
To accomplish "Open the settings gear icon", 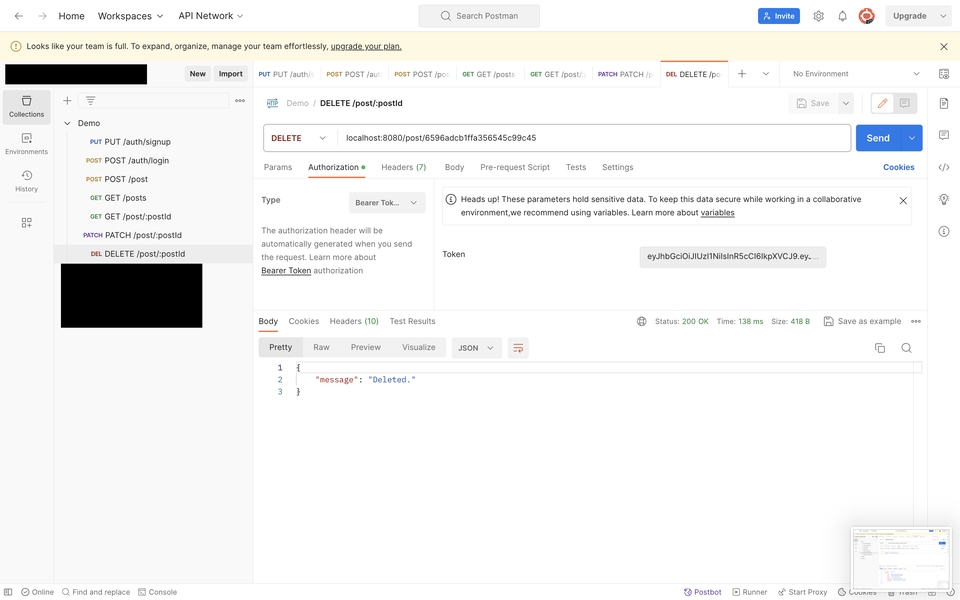I will tap(819, 16).
